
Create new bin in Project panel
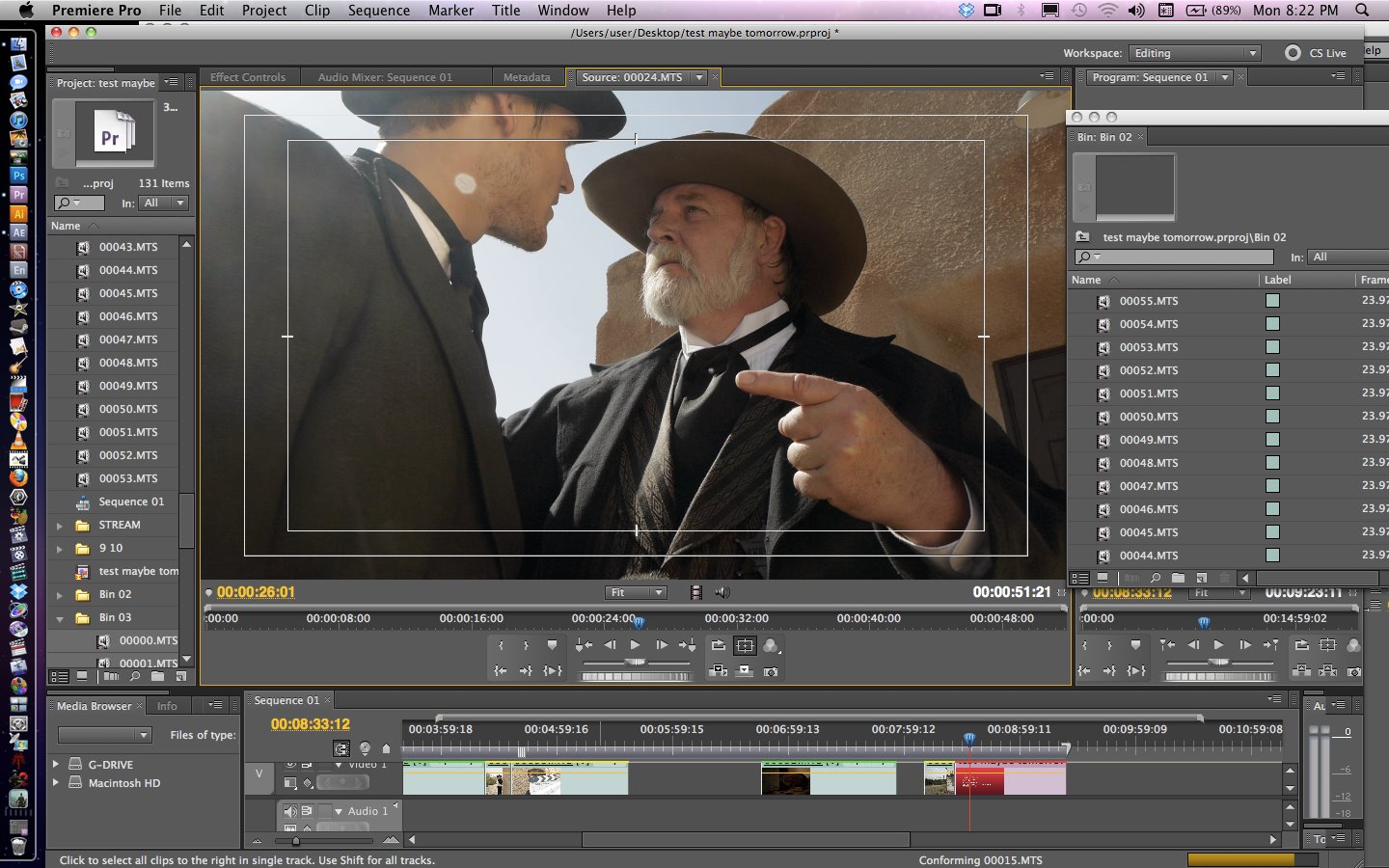[x=157, y=676]
